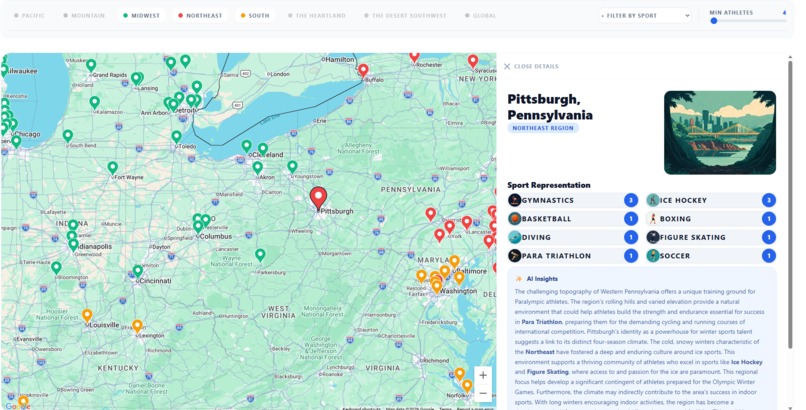Viewport: 806px width, 410px height.
Task: Select the orange pin at Louisville
Action: click(x=87, y=315)
